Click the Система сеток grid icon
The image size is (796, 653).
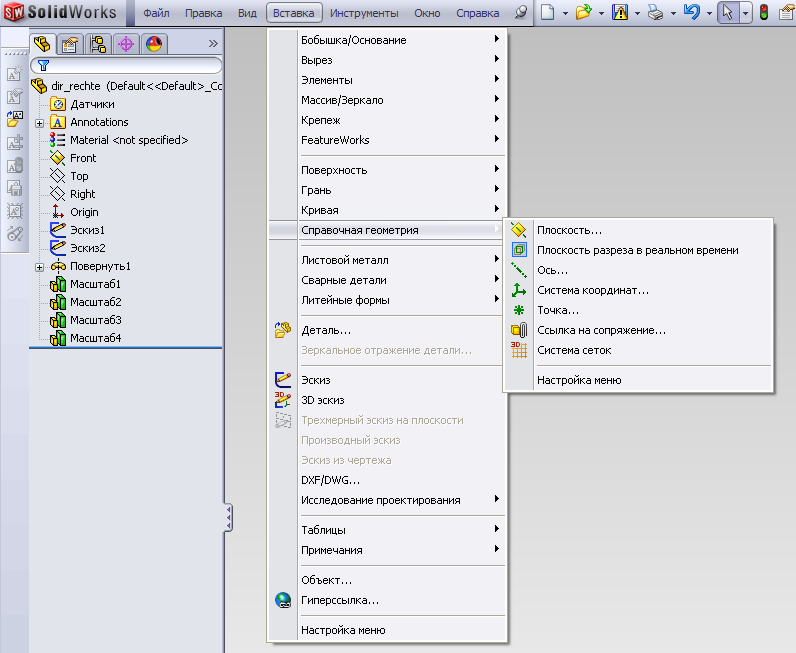pyautogui.click(x=518, y=350)
